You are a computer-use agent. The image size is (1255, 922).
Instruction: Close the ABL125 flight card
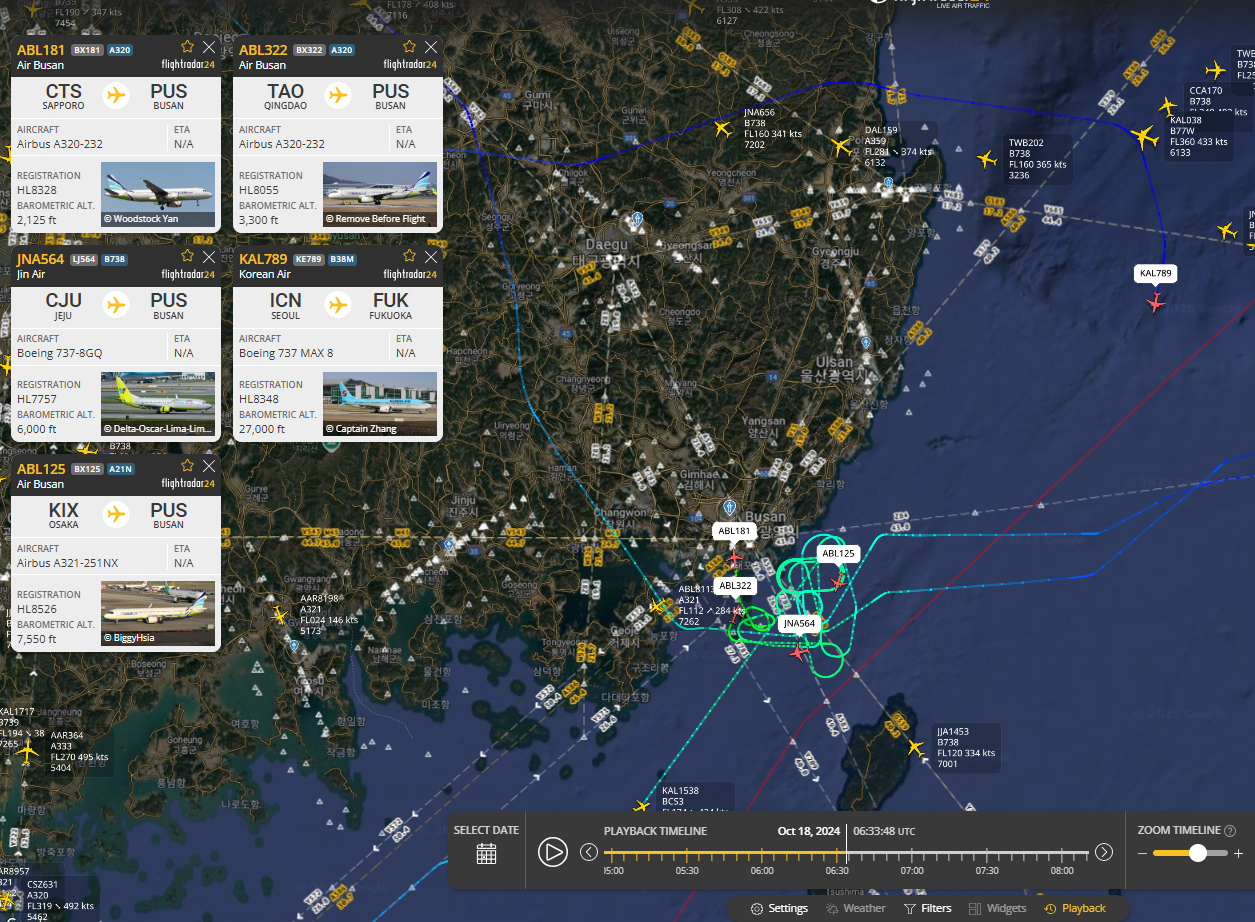coord(208,466)
